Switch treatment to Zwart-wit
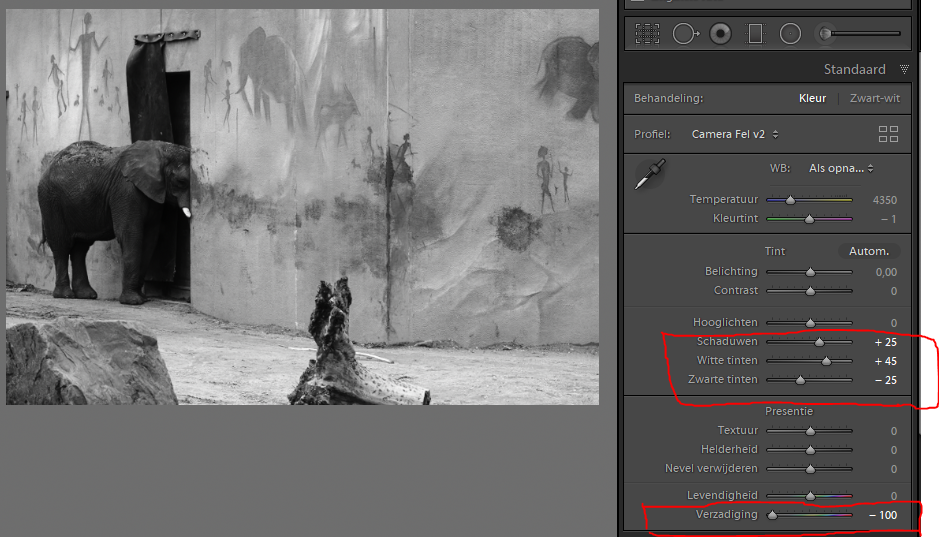Image resolution: width=939 pixels, height=537 pixels. coord(874,98)
